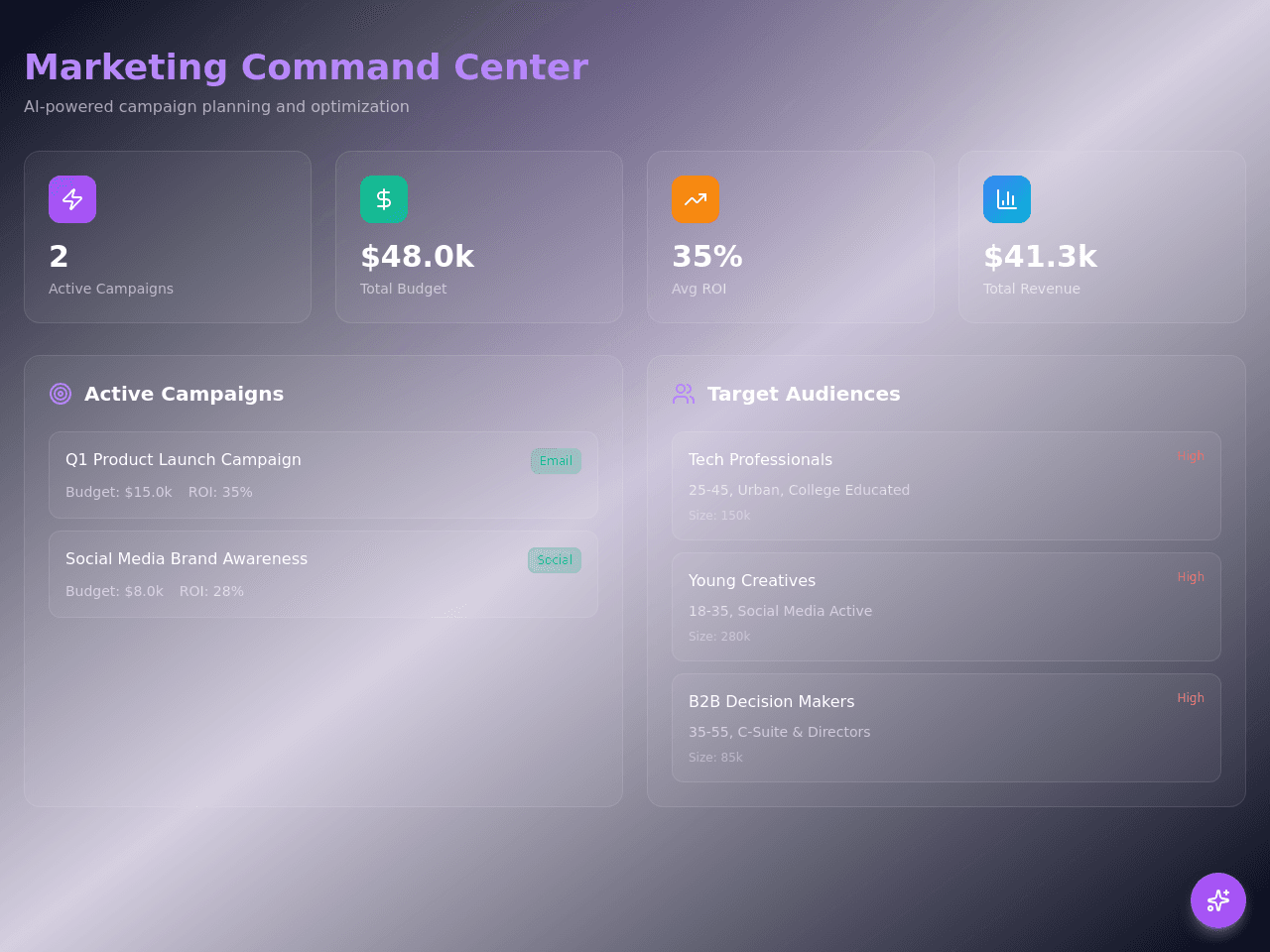The image size is (1270, 952).
Task: Click the $41.3k Total Revenue value
Action: click(x=1040, y=257)
